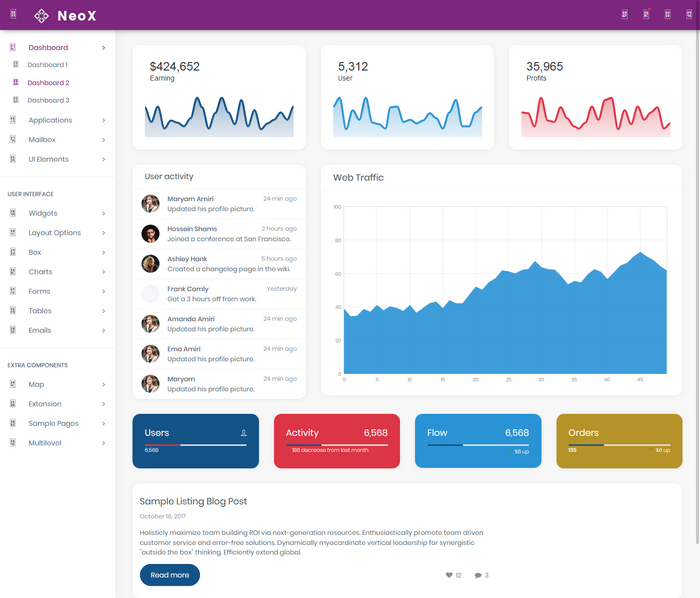Click the Charts sidebar icon
700x598 pixels.
click(13, 271)
